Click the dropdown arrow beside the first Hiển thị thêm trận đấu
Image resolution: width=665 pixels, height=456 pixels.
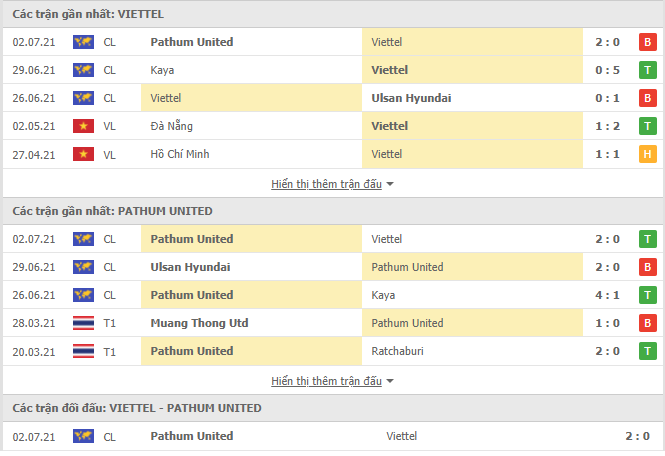390,184
